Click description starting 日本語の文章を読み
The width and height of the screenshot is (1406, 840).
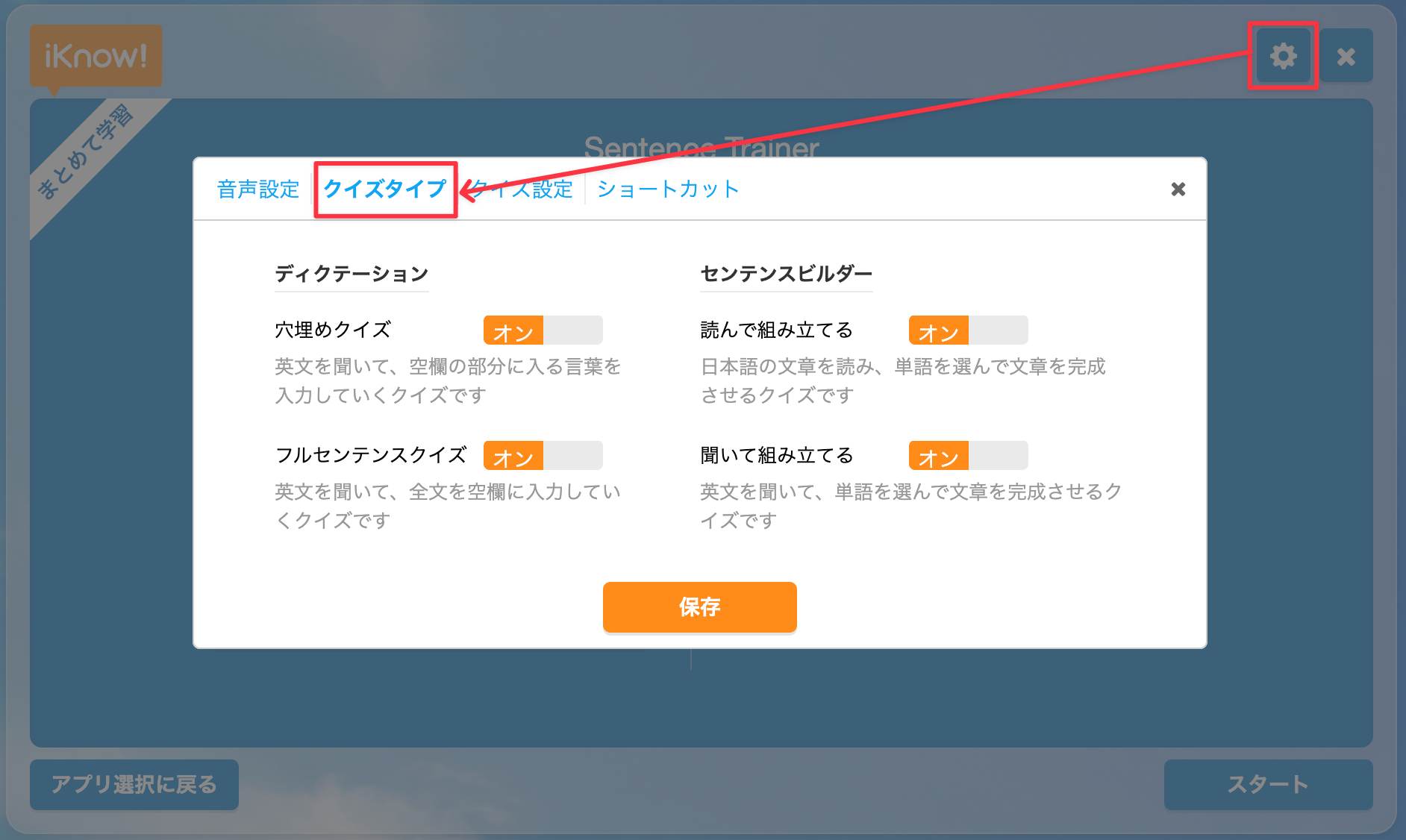coord(903,380)
